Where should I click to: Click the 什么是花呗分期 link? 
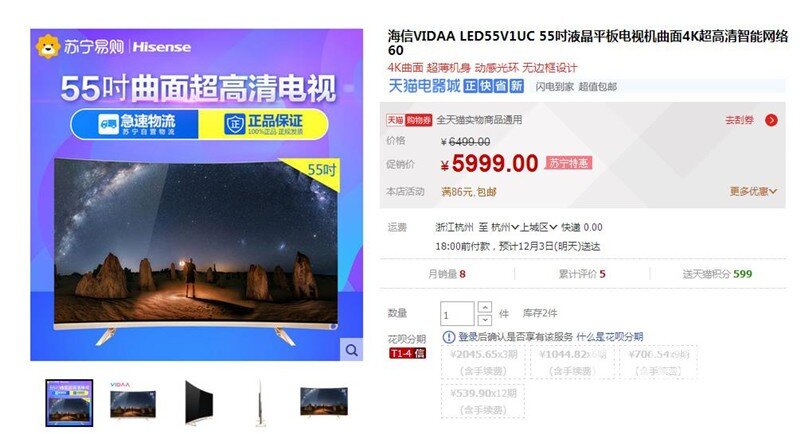click(x=610, y=337)
